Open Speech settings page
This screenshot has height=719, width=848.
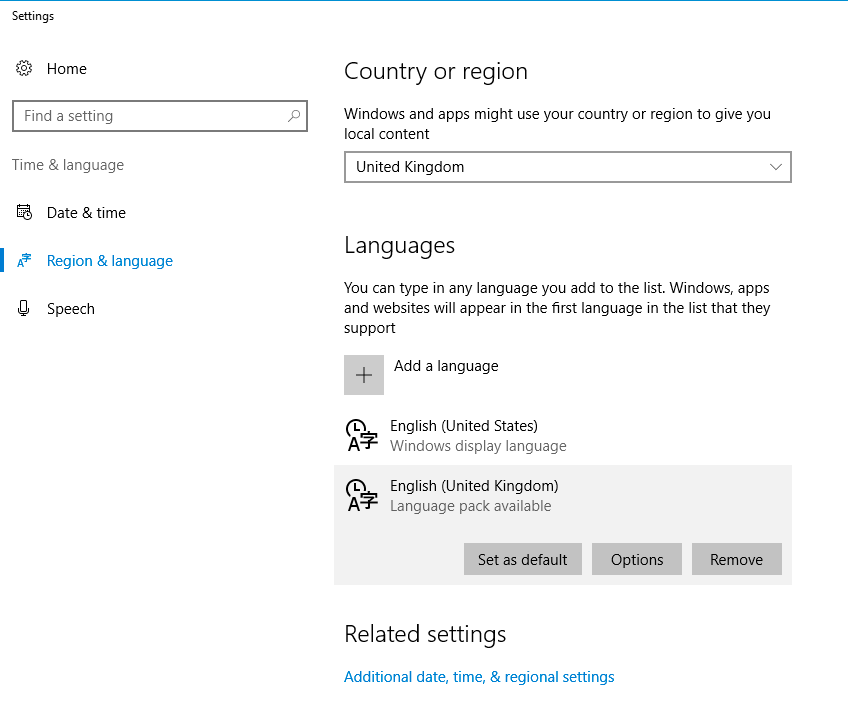(x=71, y=309)
